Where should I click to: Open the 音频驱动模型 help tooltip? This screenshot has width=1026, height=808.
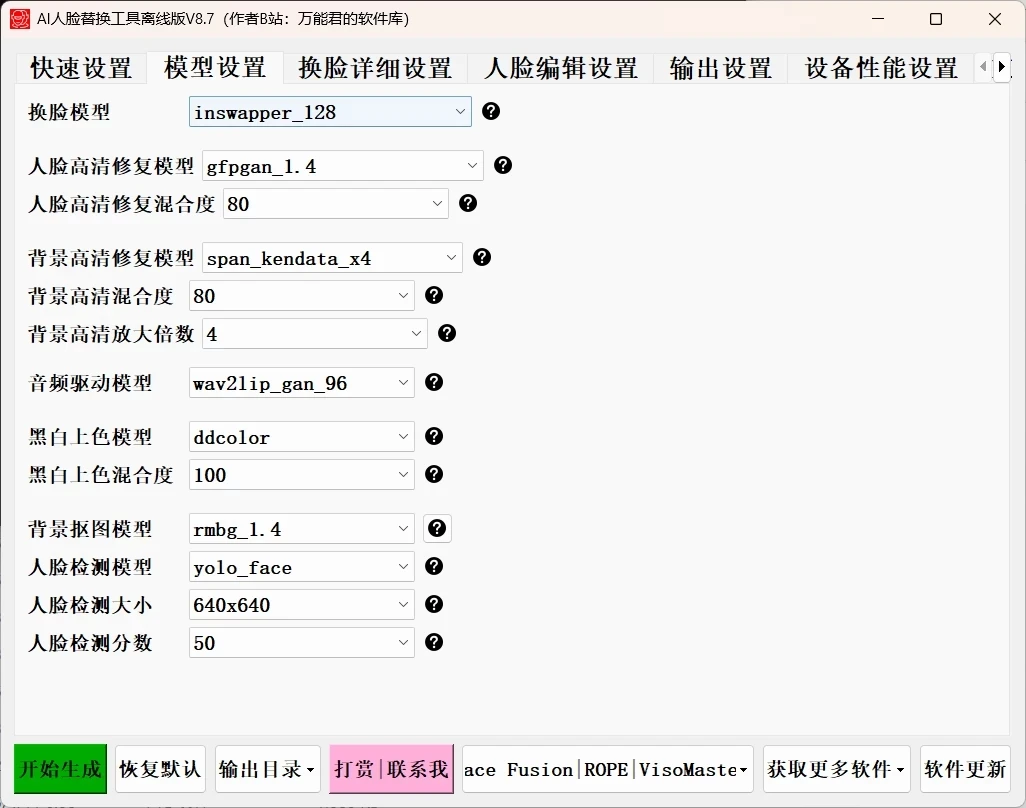coord(434,382)
